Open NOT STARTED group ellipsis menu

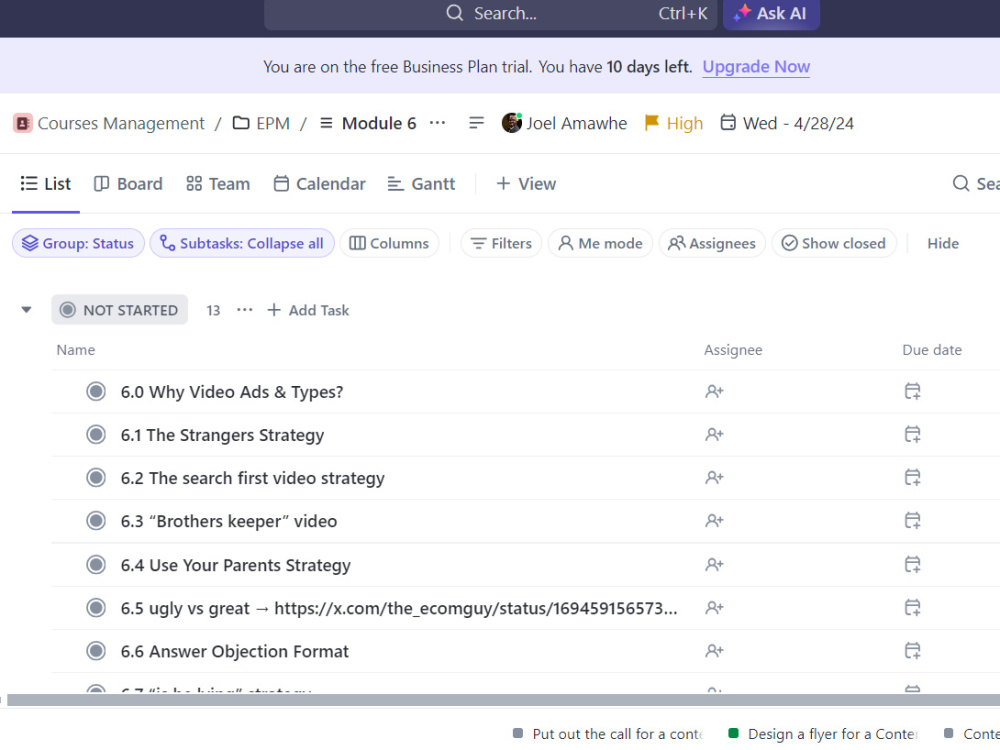[x=244, y=310]
